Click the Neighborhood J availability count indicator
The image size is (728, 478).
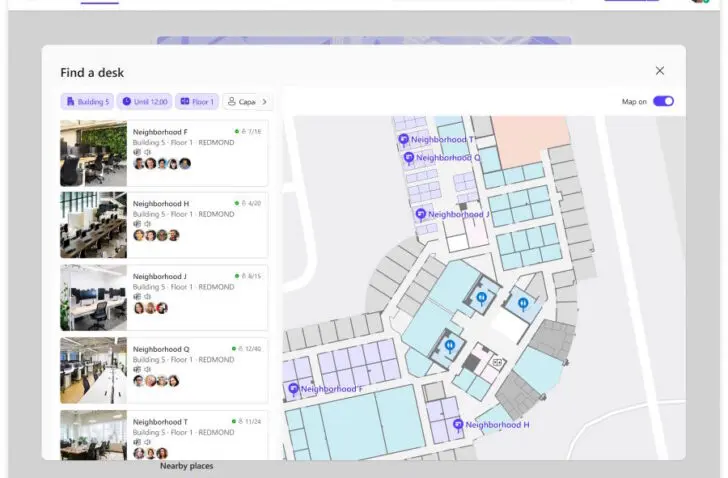[x=248, y=276]
